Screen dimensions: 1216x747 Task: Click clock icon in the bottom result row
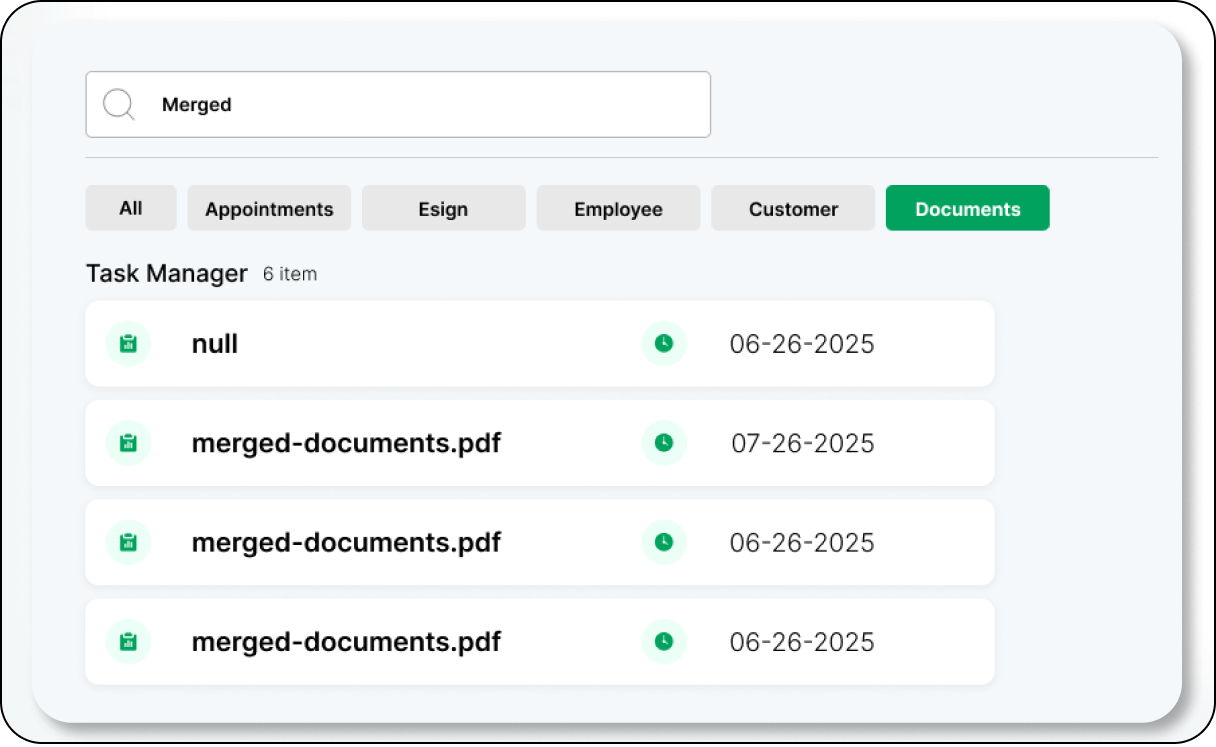pyautogui.click(x=664, y=642)
